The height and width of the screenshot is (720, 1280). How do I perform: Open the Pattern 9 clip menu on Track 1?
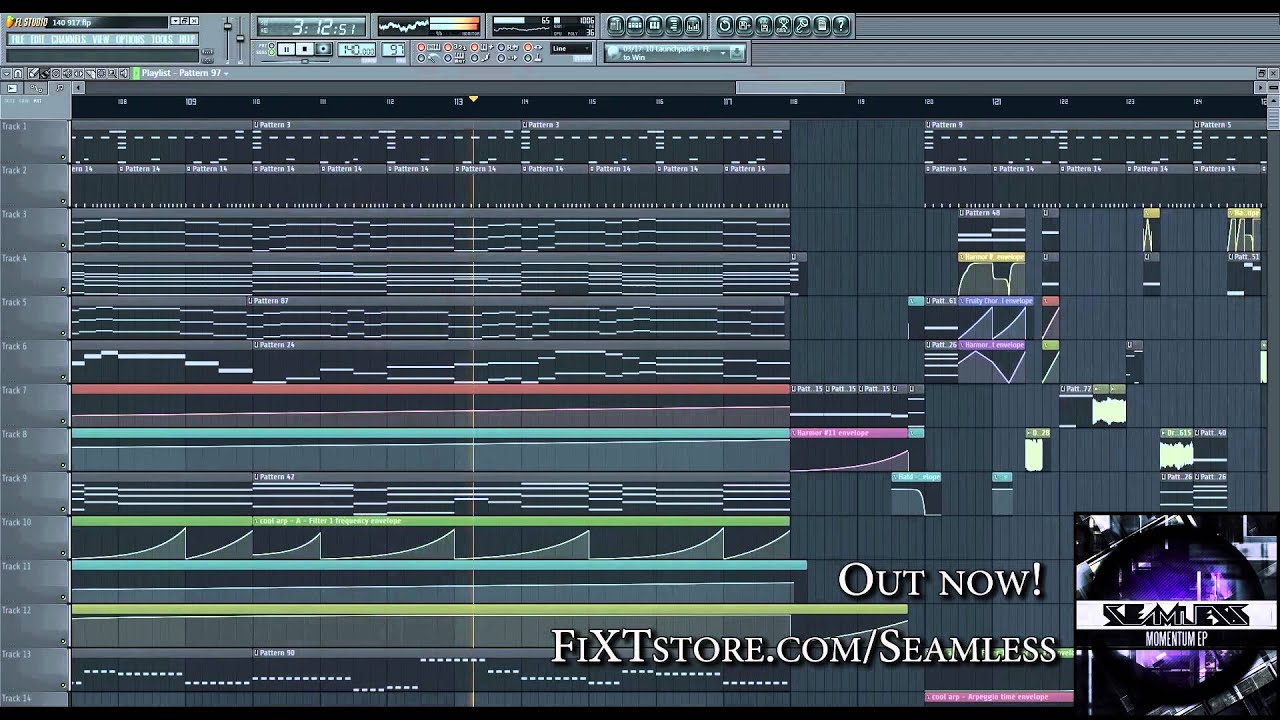(928, 125)
